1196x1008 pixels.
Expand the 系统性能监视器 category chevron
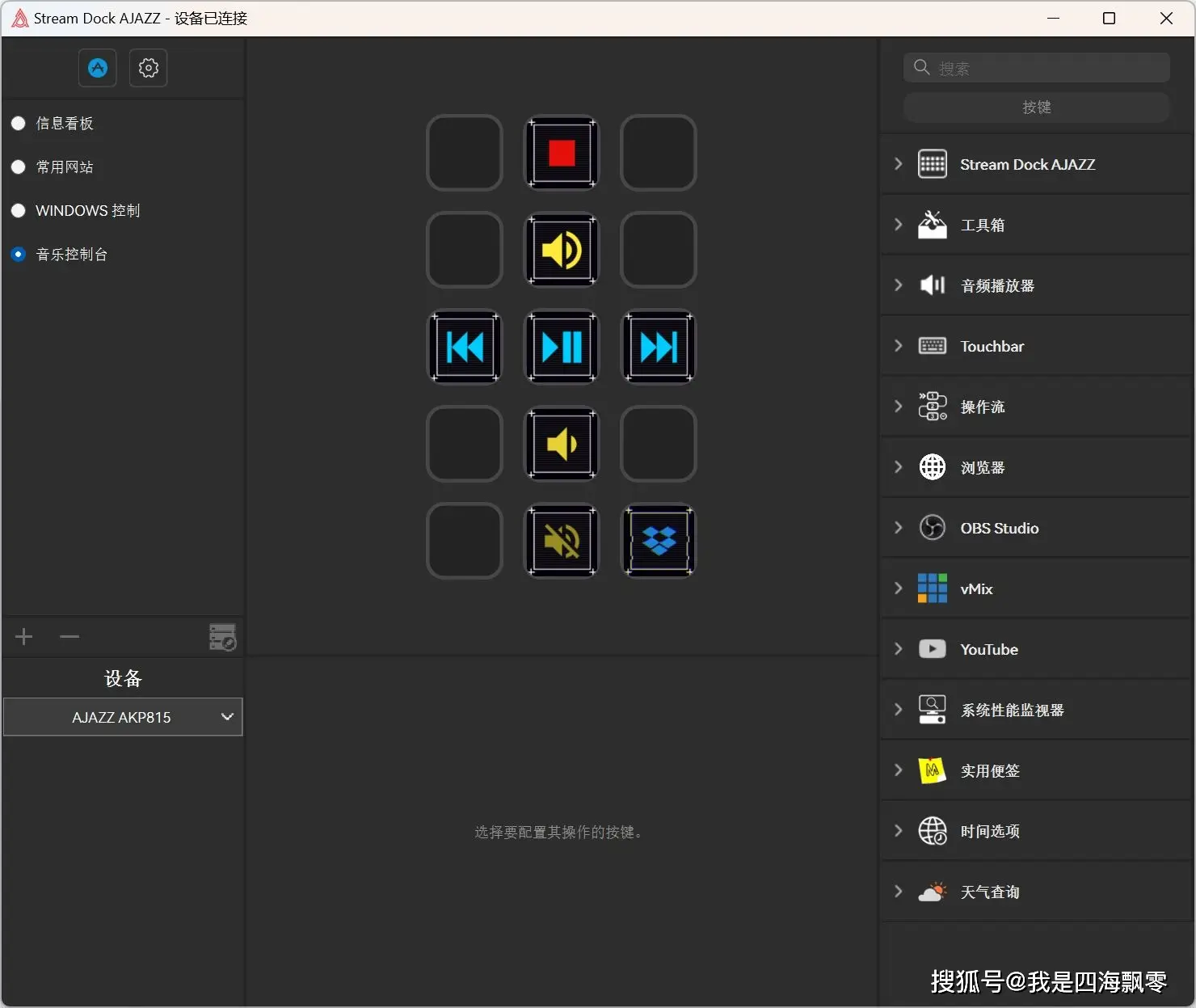click(898, 710)
